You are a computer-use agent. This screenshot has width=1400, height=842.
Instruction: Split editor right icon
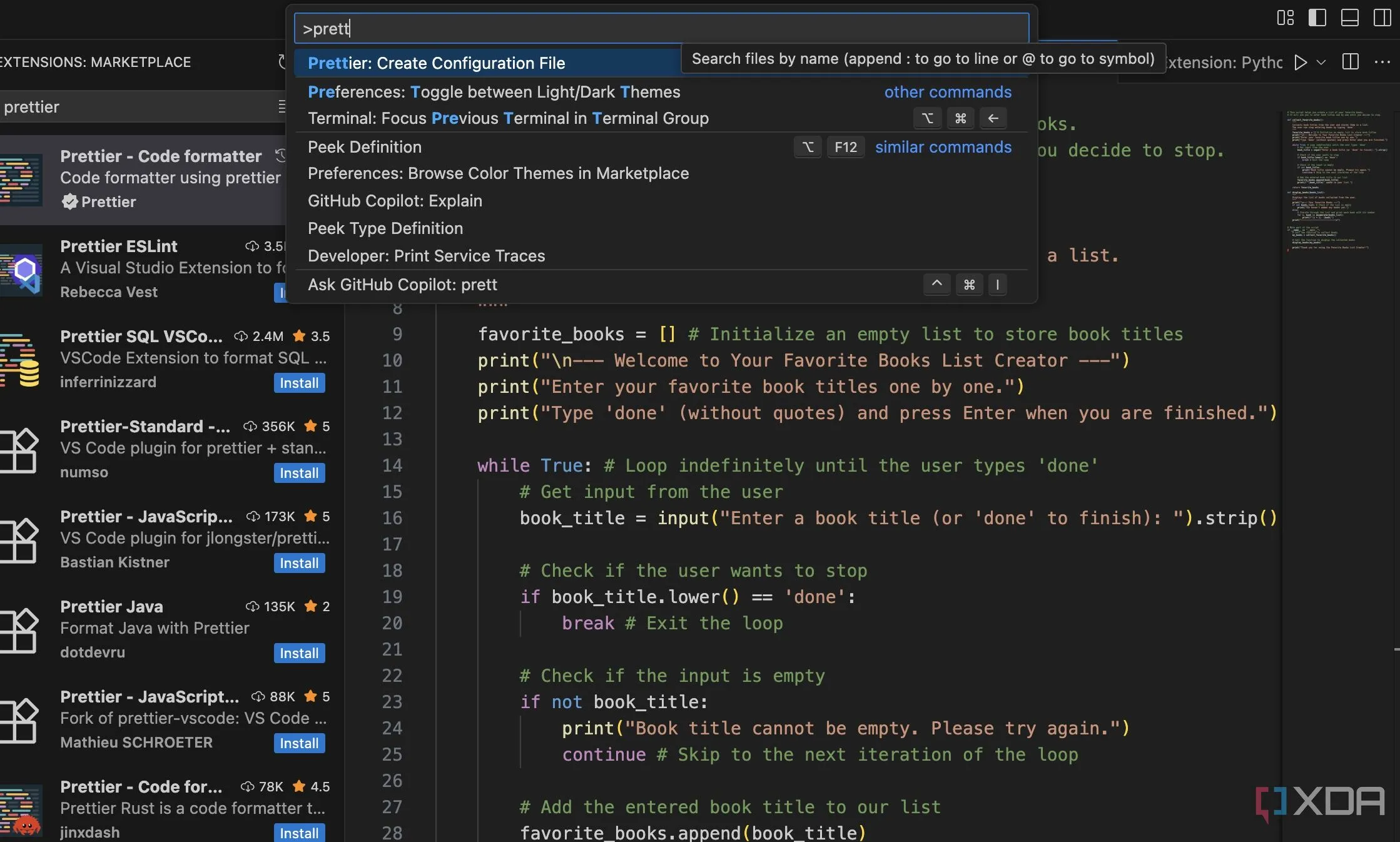(1350, 62)
